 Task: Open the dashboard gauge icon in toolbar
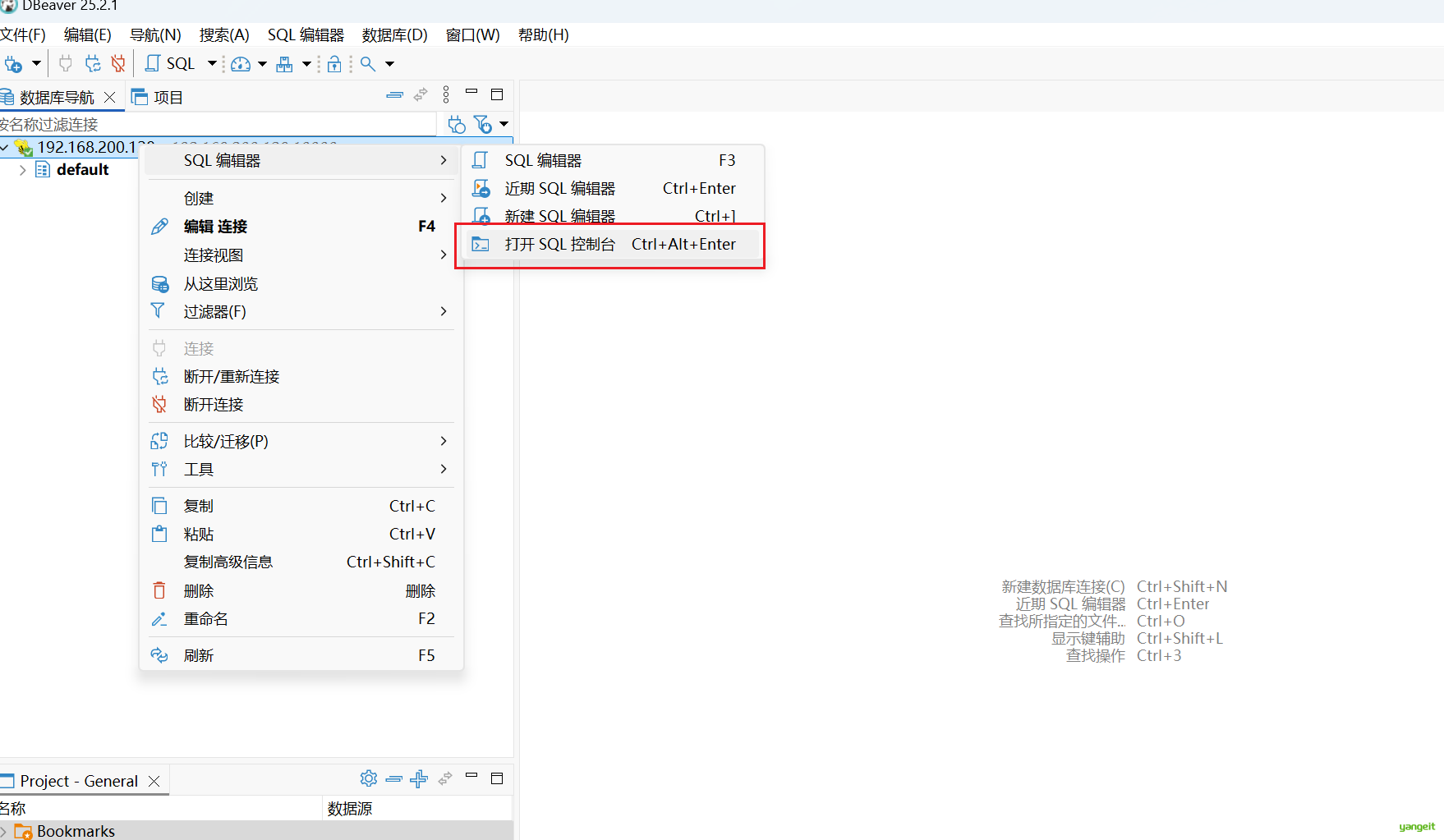click(241, 64)
